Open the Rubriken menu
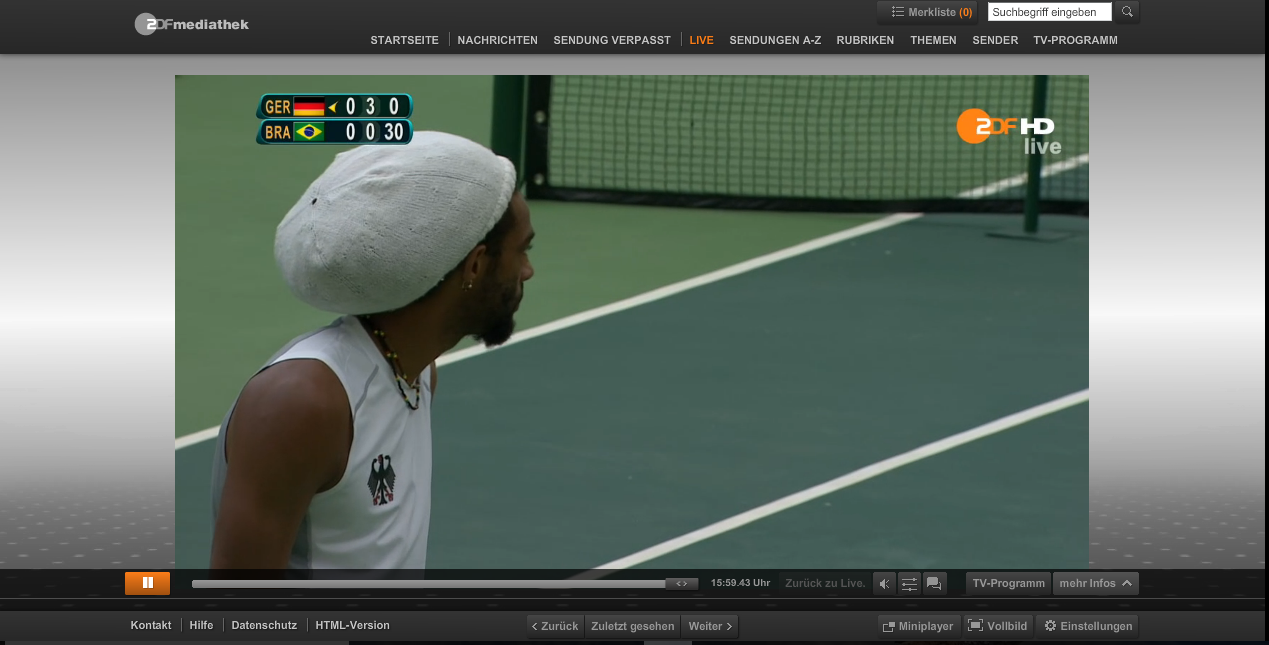The width and height of the screenshot is (1269, 645). point(865,40)
